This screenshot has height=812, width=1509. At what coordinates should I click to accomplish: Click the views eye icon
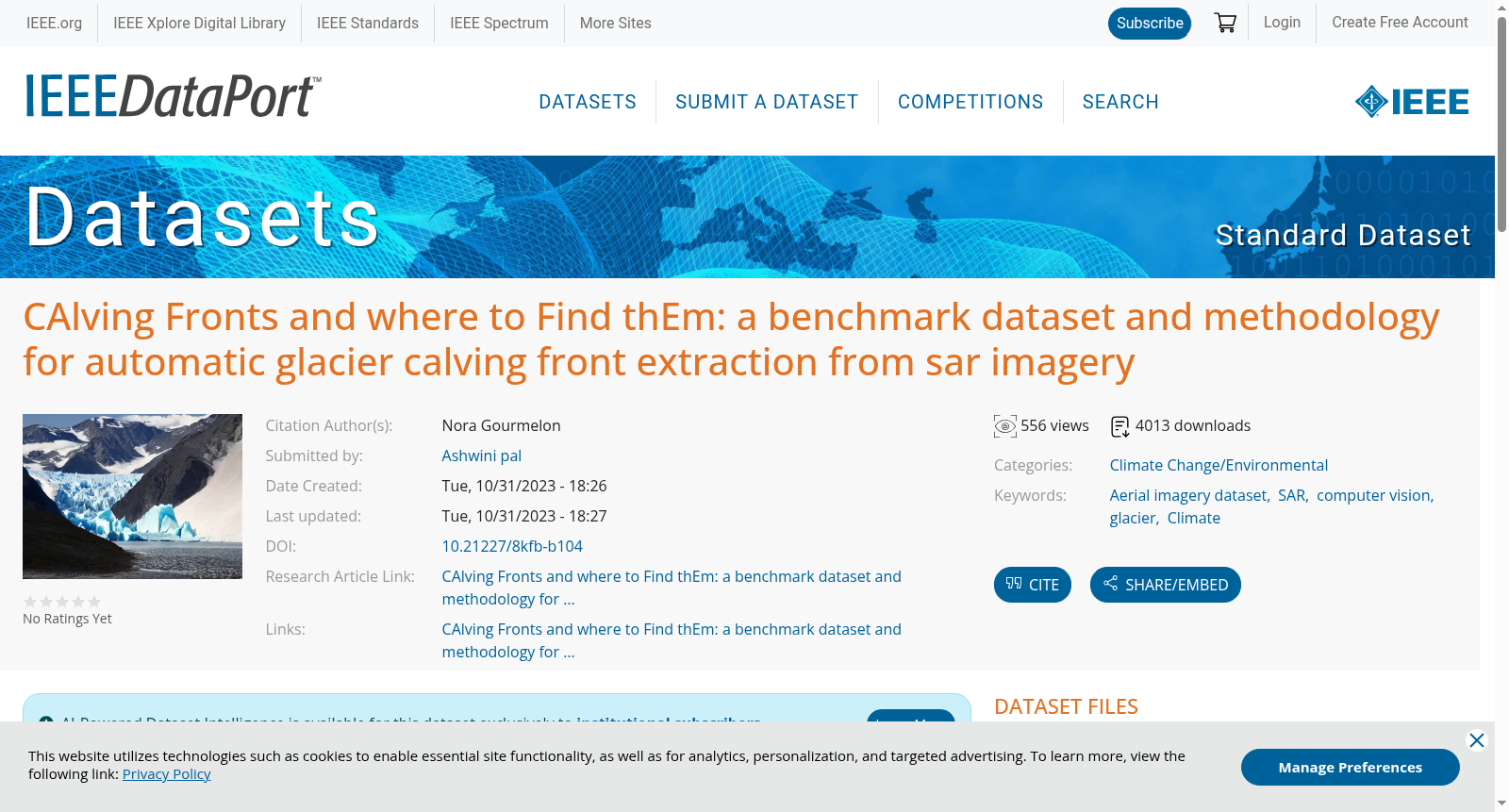1005,426
